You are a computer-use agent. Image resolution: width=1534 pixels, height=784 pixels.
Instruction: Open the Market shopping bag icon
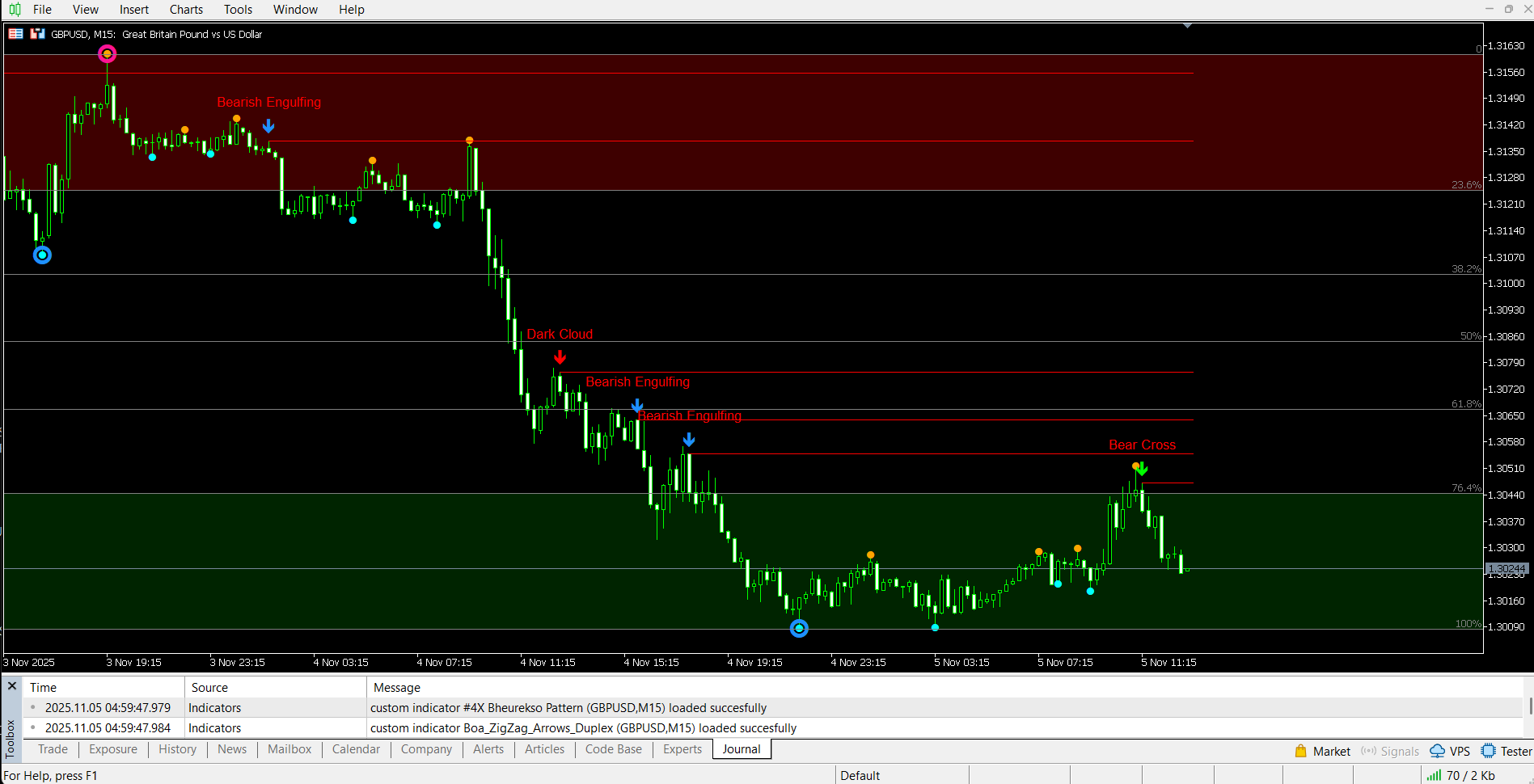(1300, 751)
